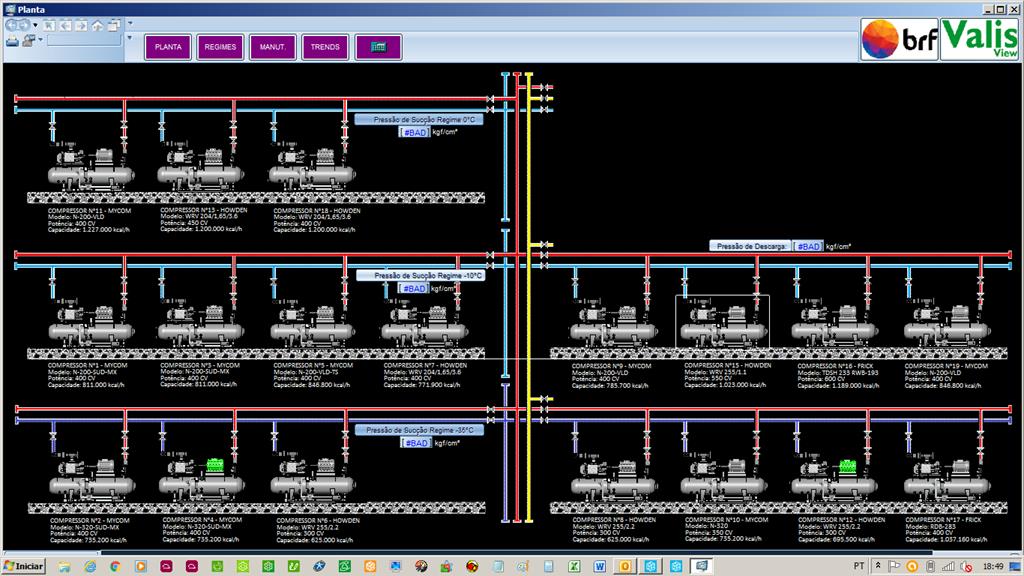Expand the top toolbar options arrow
Image resolution: width=1024 pixels, height=576 pixels.
click(130, 24)
